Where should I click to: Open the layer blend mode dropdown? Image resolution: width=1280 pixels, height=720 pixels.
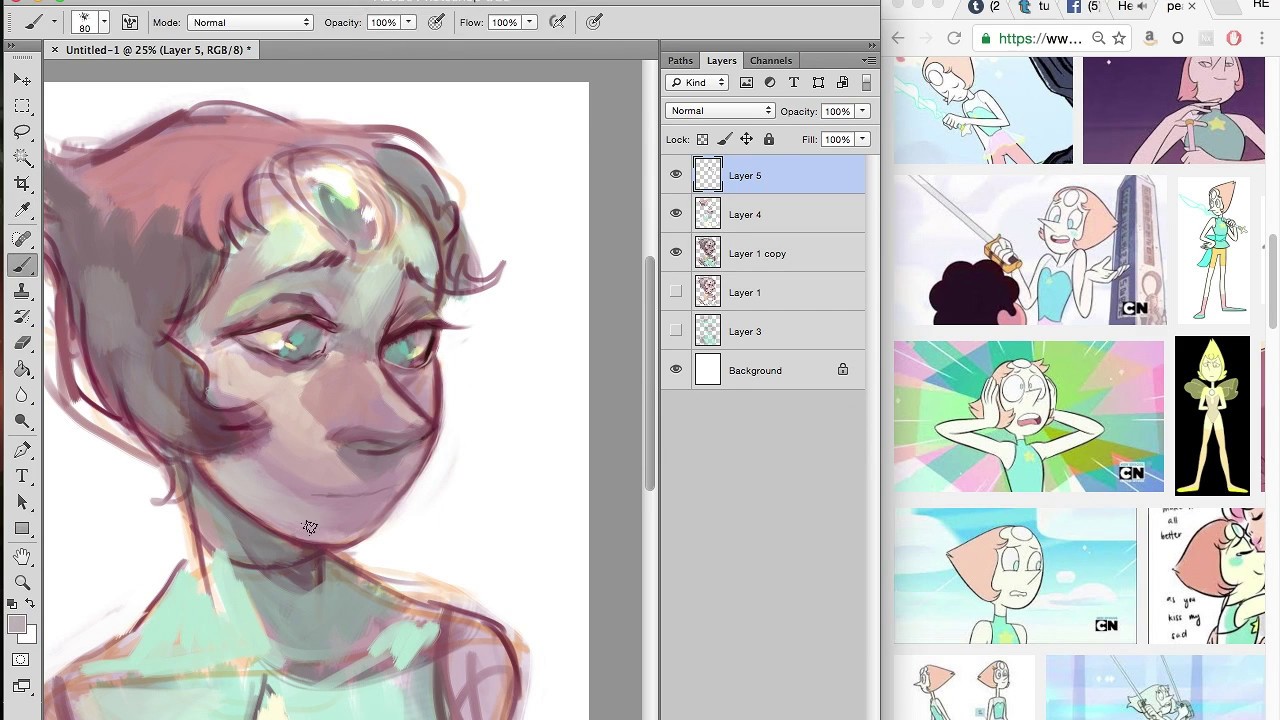720,111
